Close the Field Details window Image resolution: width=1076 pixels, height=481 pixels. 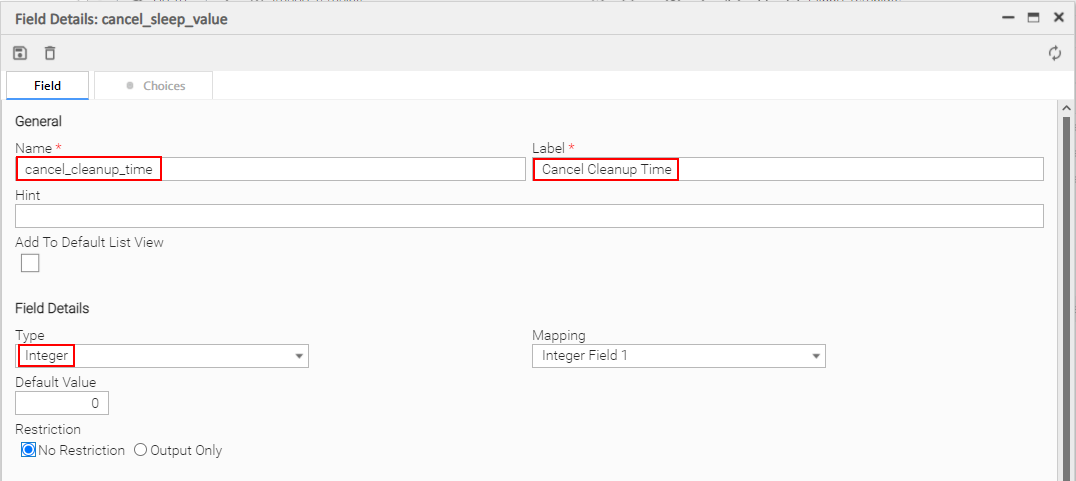(1058, 18)
